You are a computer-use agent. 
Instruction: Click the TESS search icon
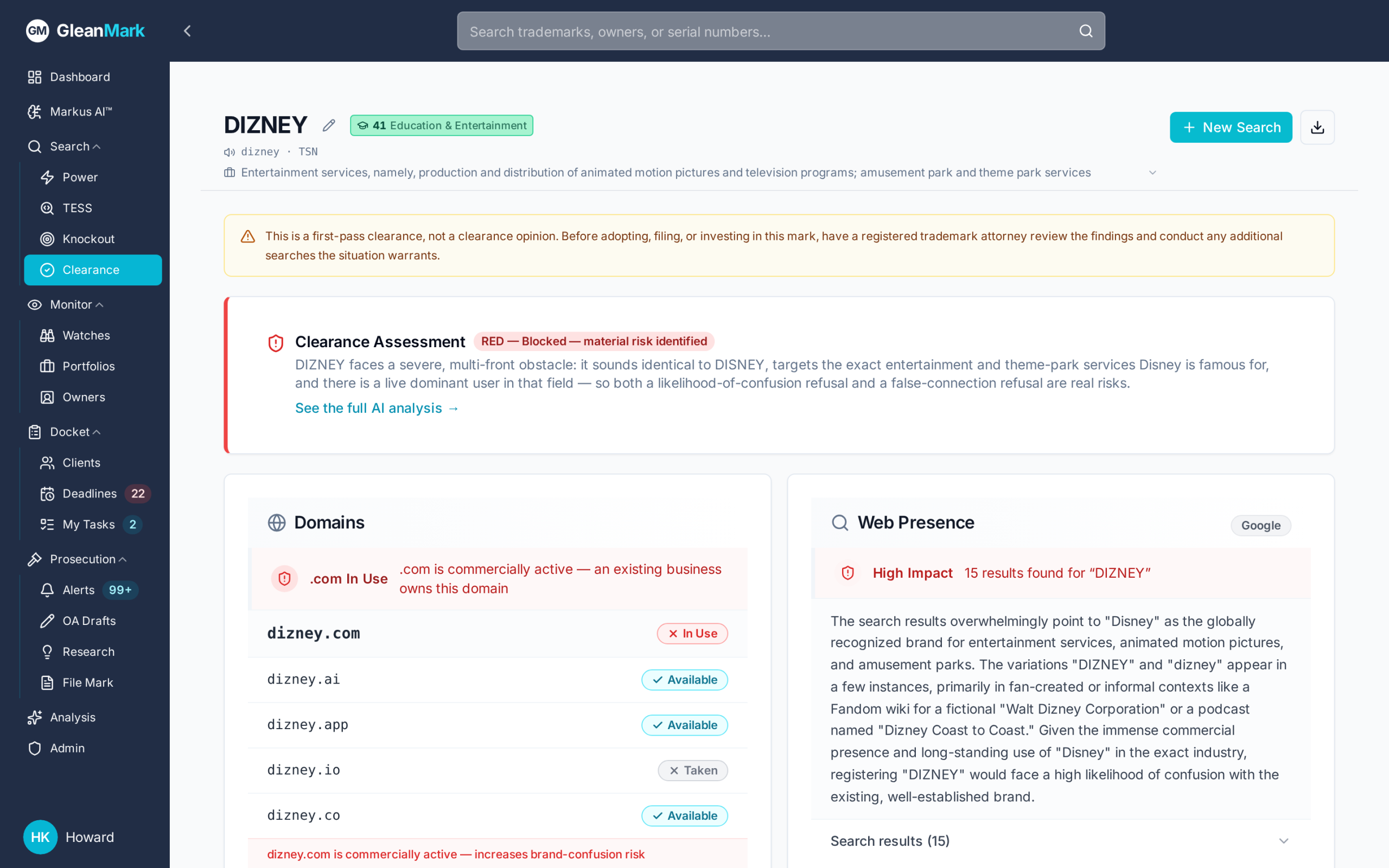48,208
